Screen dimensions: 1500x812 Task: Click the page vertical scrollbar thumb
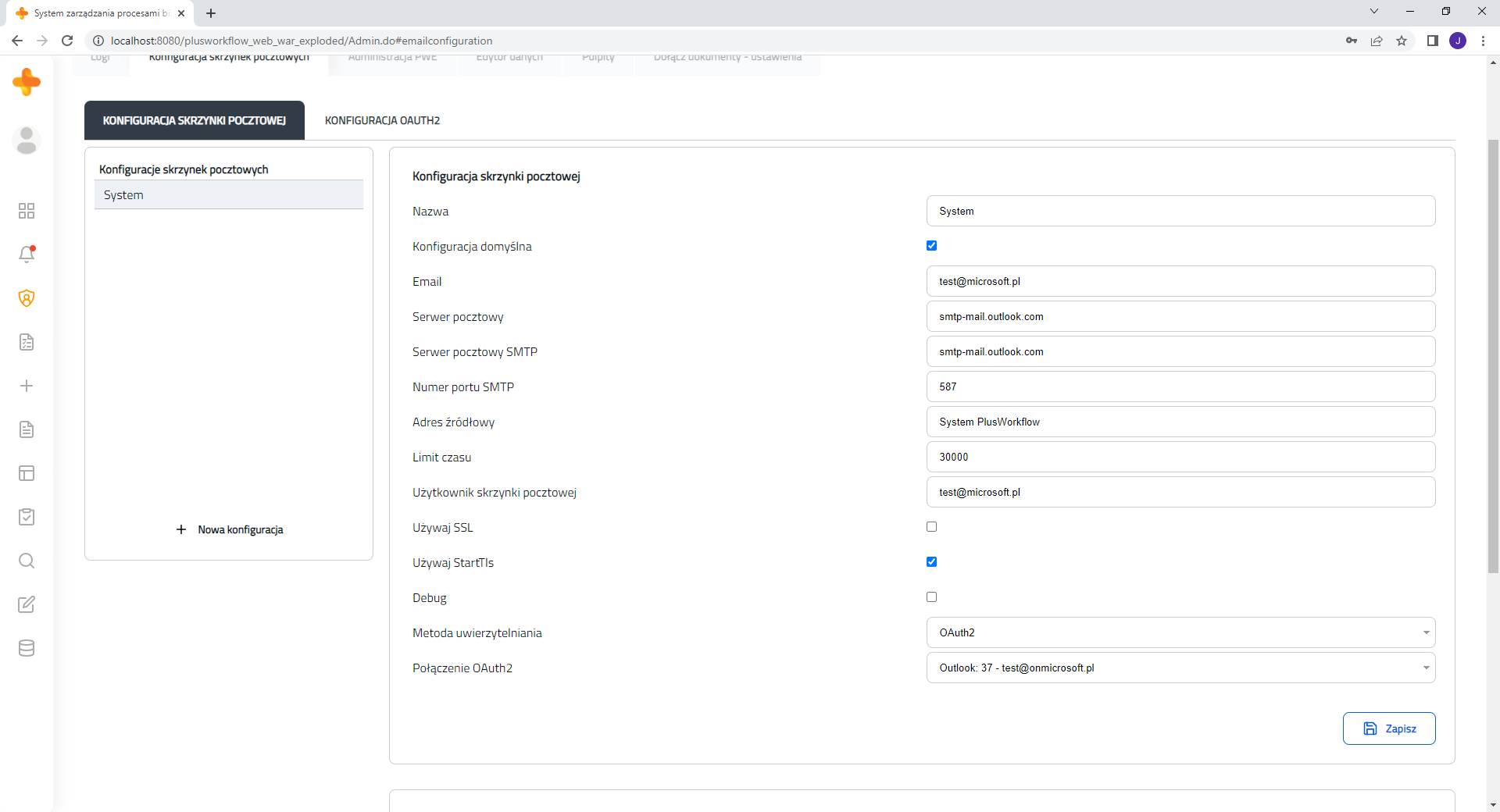pos(1493,356)
